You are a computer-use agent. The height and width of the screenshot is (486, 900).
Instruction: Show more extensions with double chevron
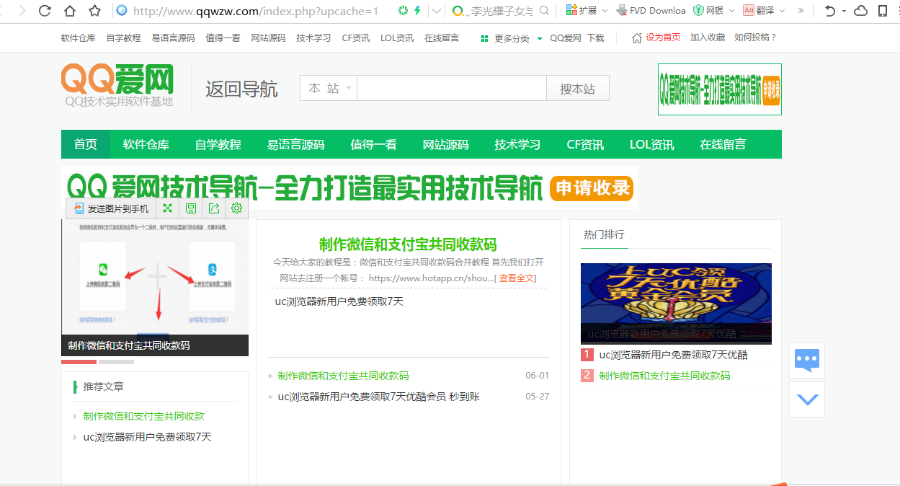click(801, 10)
